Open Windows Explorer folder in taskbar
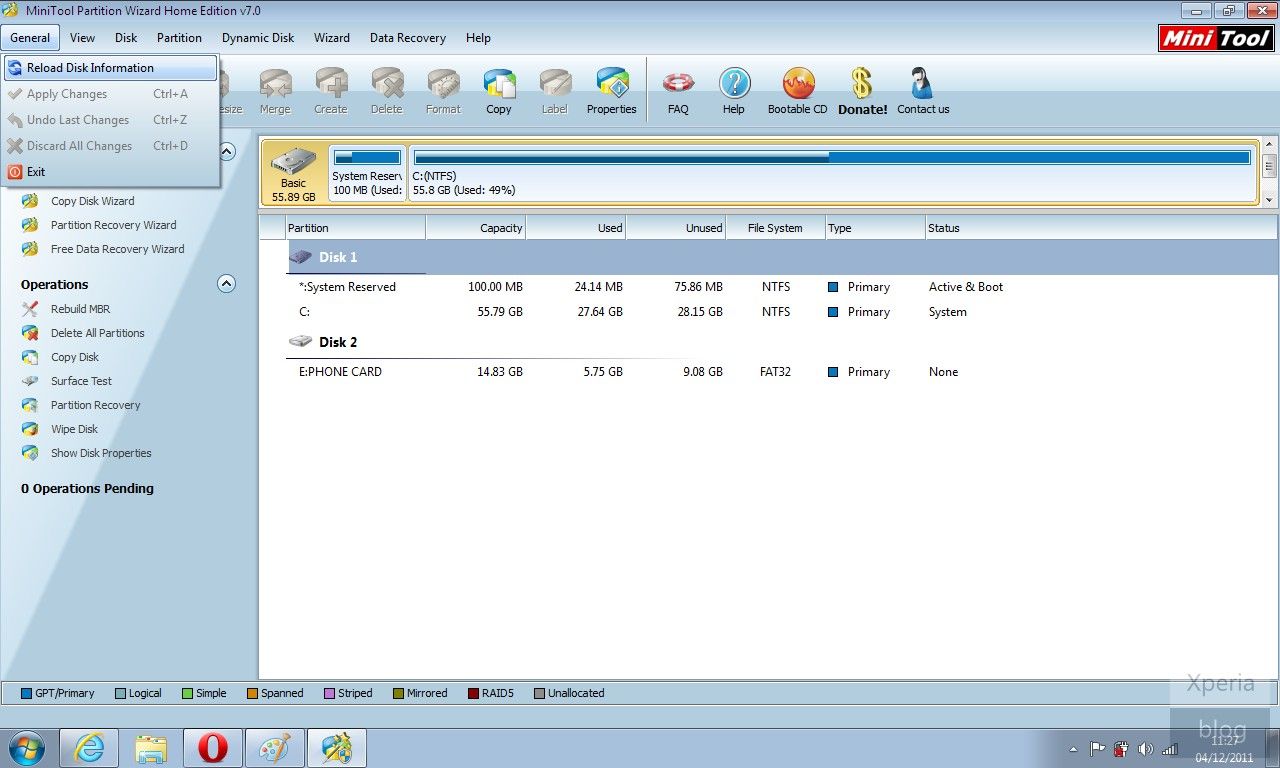Viewport: 1280px width, 768px height. coord(151,748)
